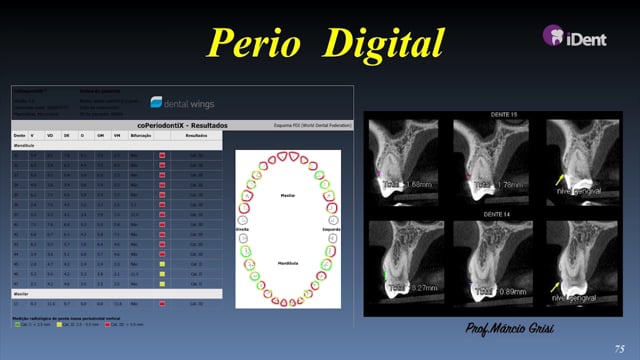The image size is (640, 360).
Task: Click the green Cat. I legend swatch
Action: pyautogui.click(x=17, y=324)
